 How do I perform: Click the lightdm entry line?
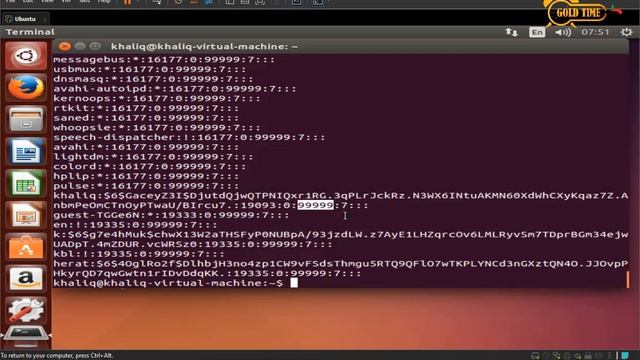(x=153, y=157)
